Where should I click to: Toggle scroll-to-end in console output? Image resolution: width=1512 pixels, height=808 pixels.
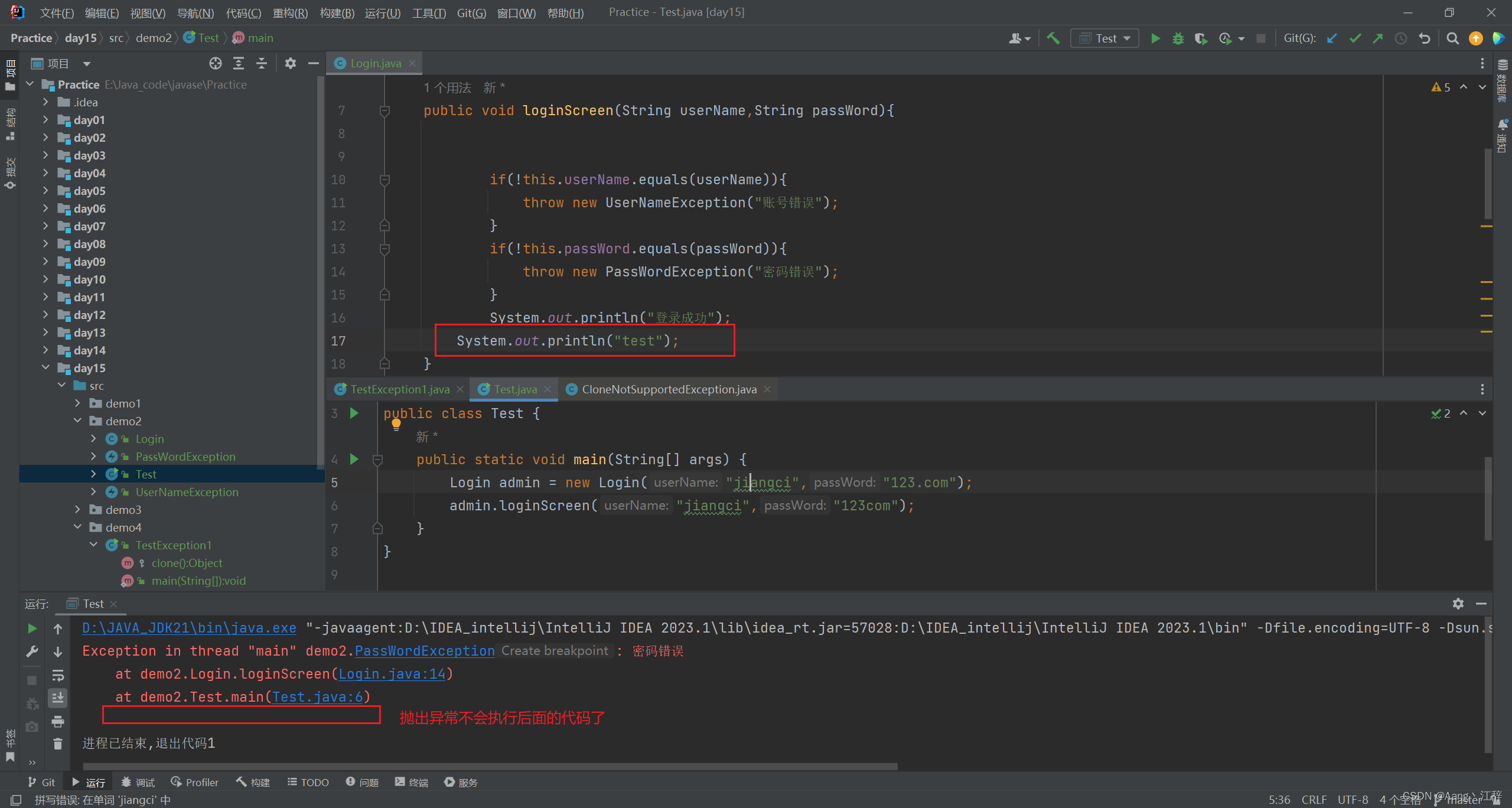tap(57, 698)
